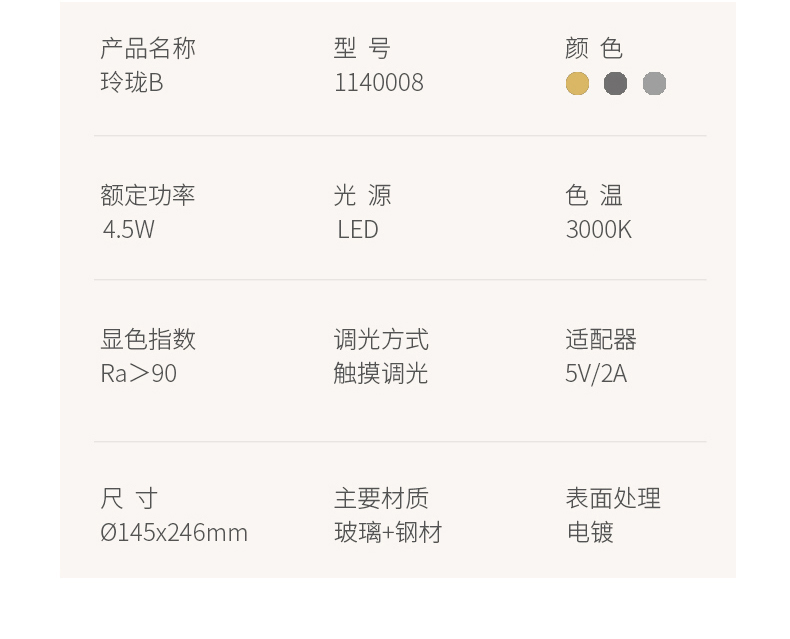Click the model number 1140008
Image resolution: width=790 pixels, height=639 pixels.
378,83
